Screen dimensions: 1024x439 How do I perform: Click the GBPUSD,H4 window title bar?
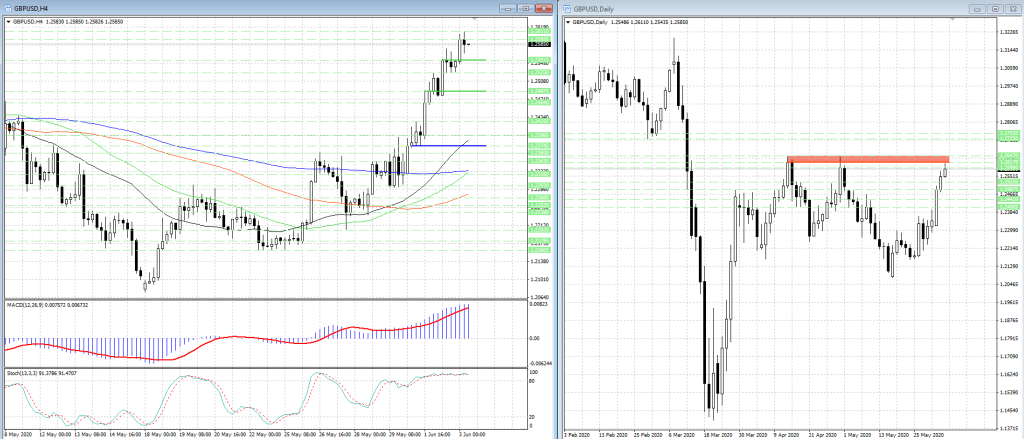click(x=250, y=8)
